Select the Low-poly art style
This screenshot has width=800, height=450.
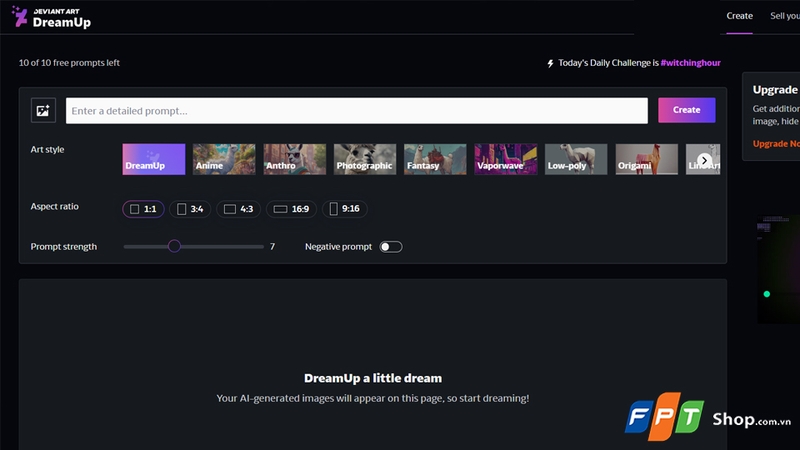(576, 159)
